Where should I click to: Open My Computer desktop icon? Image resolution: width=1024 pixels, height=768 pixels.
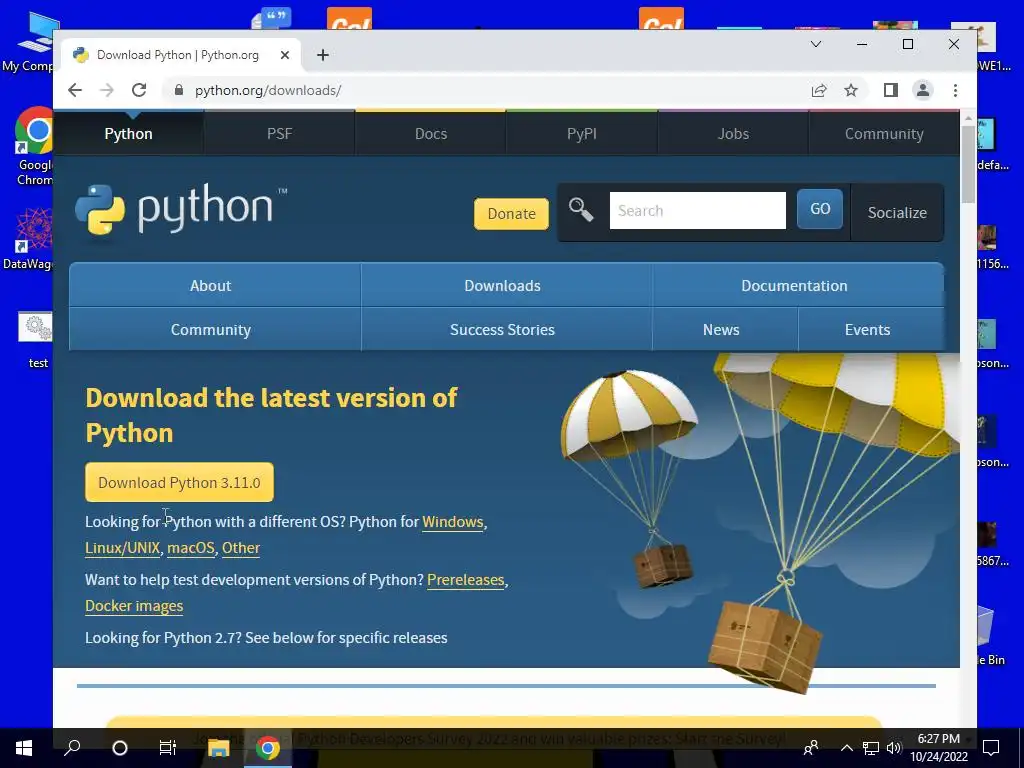pyautogui.click(x=31, y=42)
